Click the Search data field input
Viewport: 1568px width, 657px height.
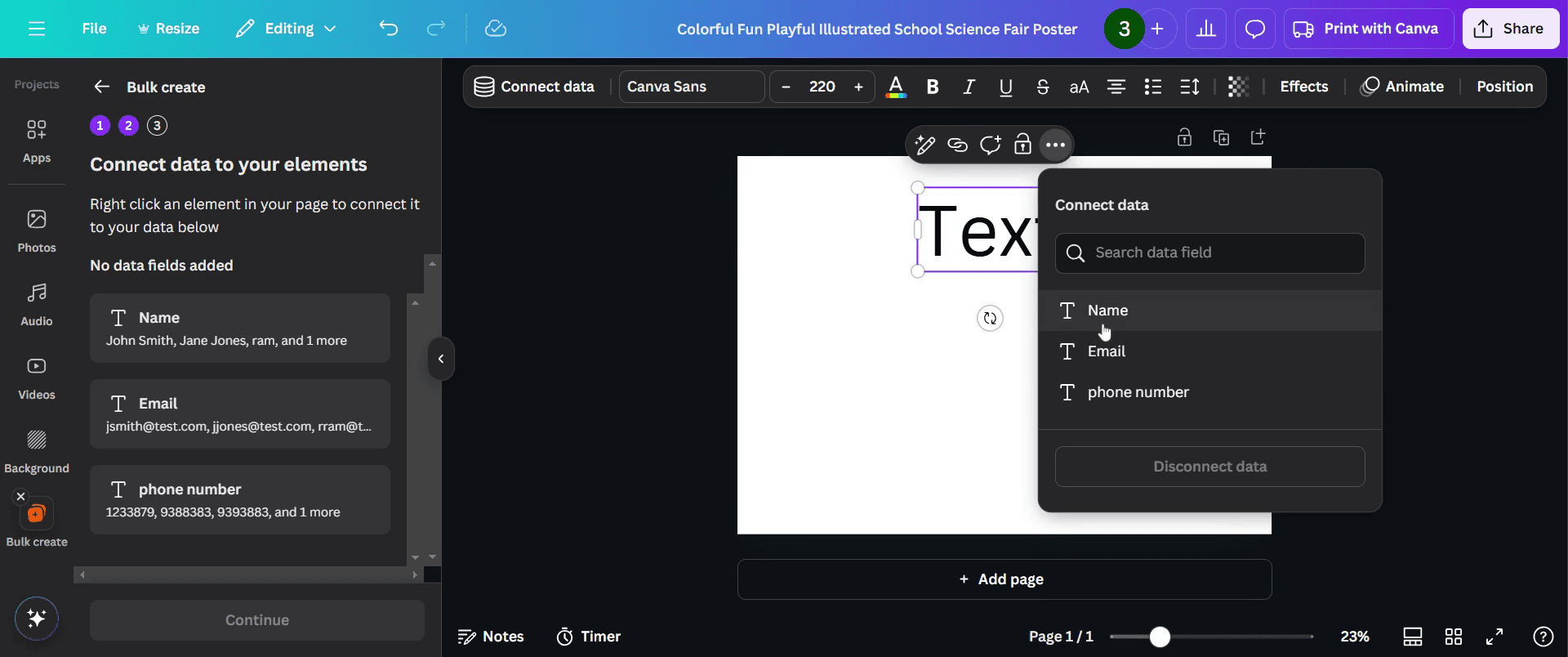pos(1210,253)
